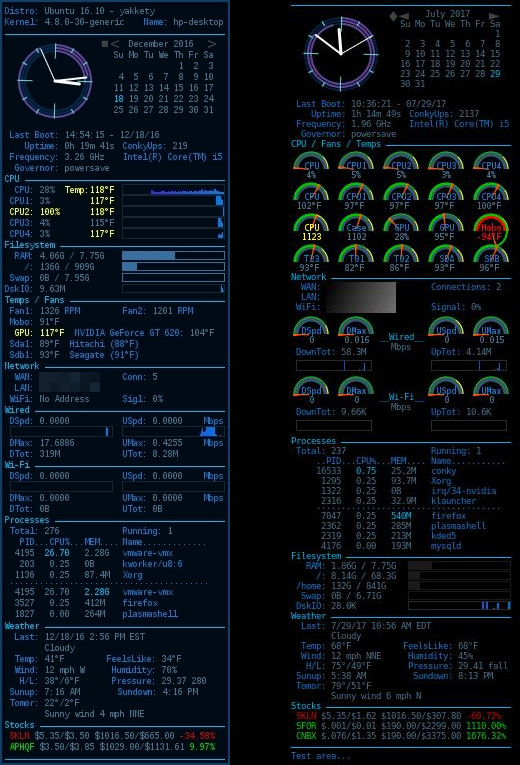Go to previous month from December 2016
This screenshot has height=765, width=520.
click(115, 44)
